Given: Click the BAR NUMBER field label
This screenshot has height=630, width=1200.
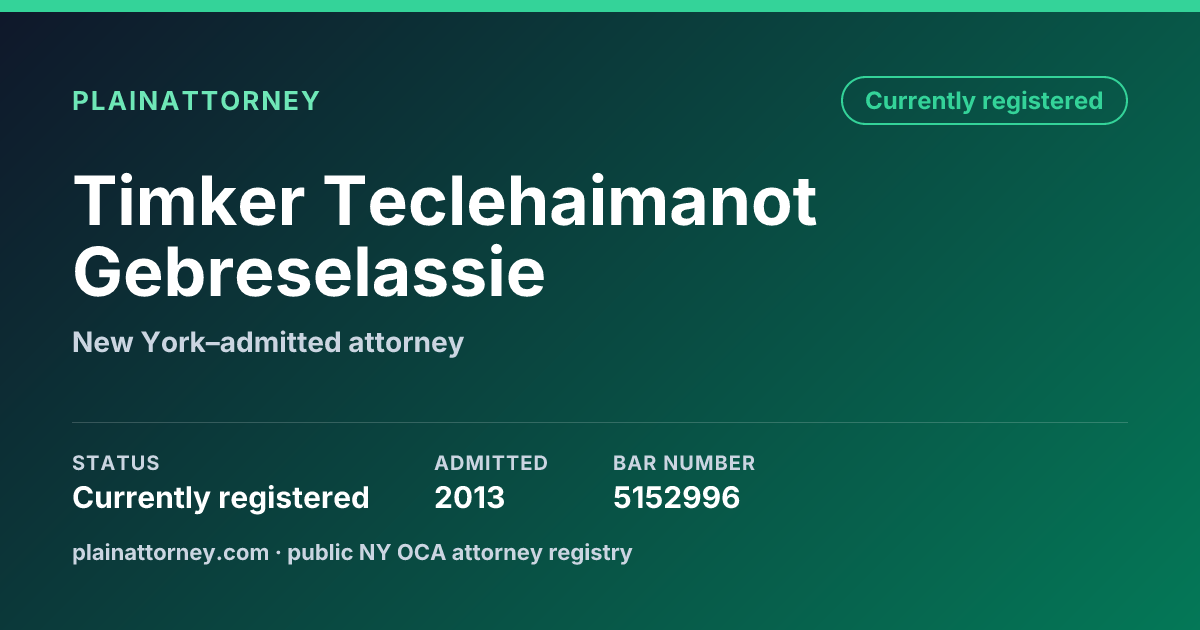Looking at the screenshot, I should [684, 464].
